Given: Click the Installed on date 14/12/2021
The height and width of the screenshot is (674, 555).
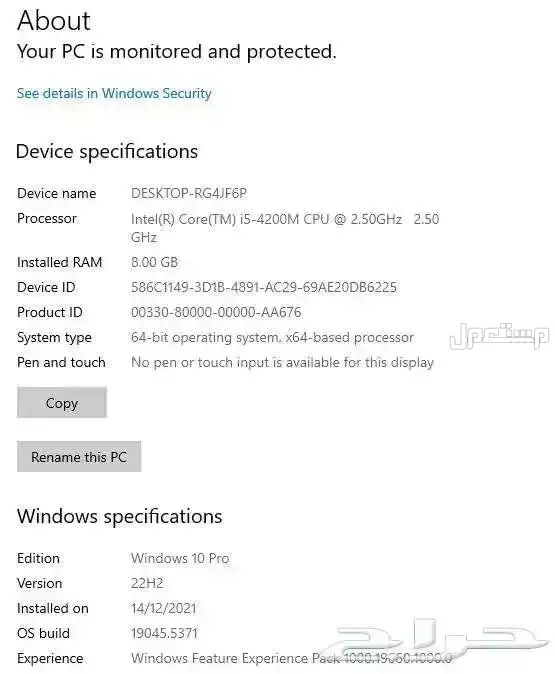Looking at the screenshot, I should click(163, 608).
